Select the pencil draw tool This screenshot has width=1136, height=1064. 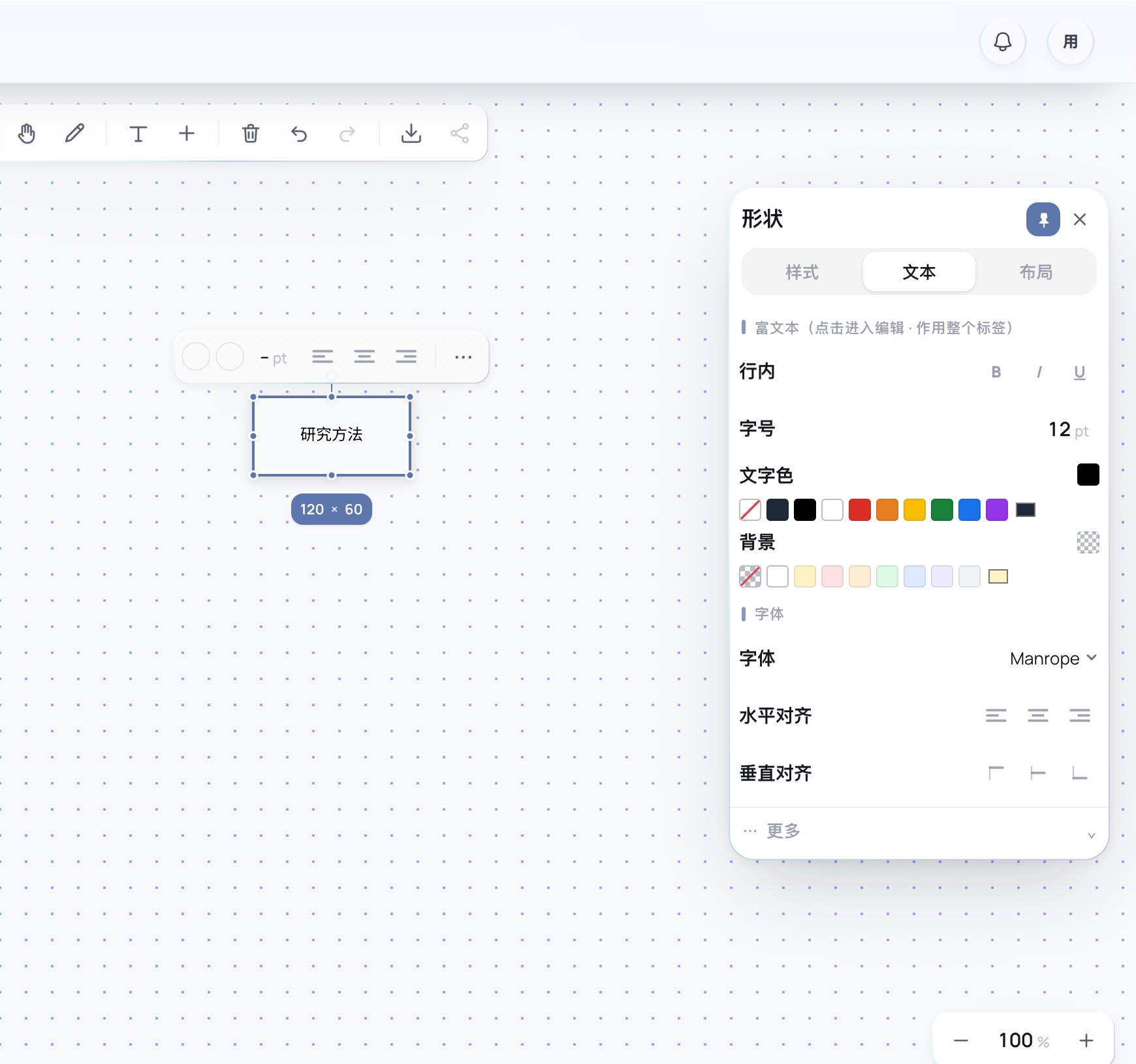point(75,134)
